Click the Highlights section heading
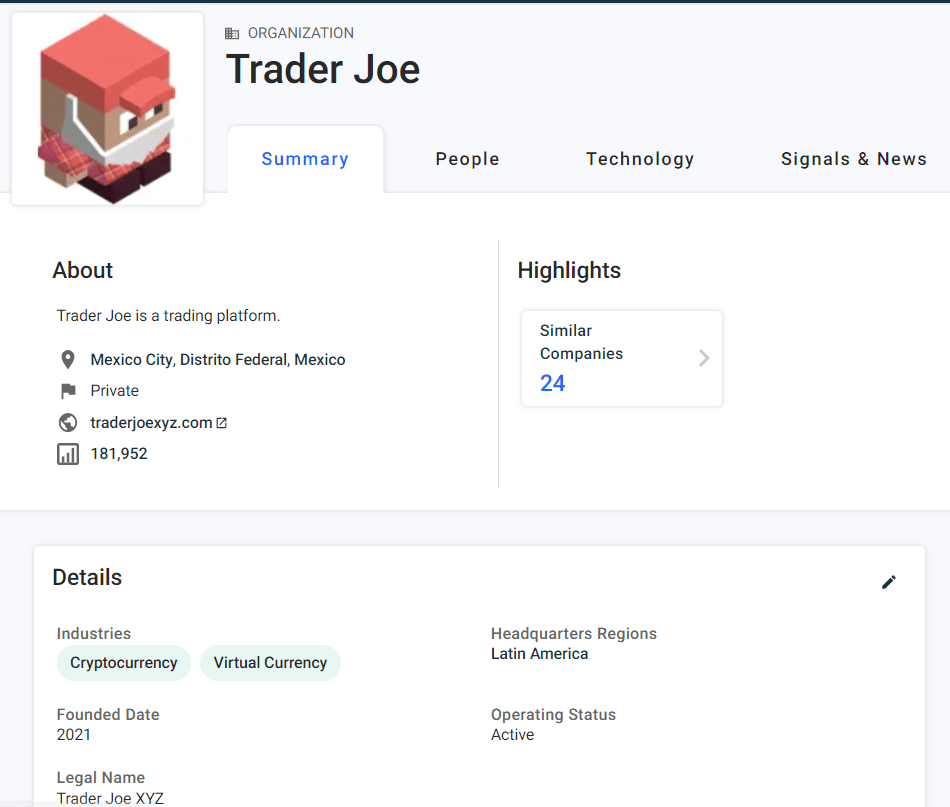Image resolution: width=950 pixels, height=807 pixels. pyautogui.click(x=569, y=270)
